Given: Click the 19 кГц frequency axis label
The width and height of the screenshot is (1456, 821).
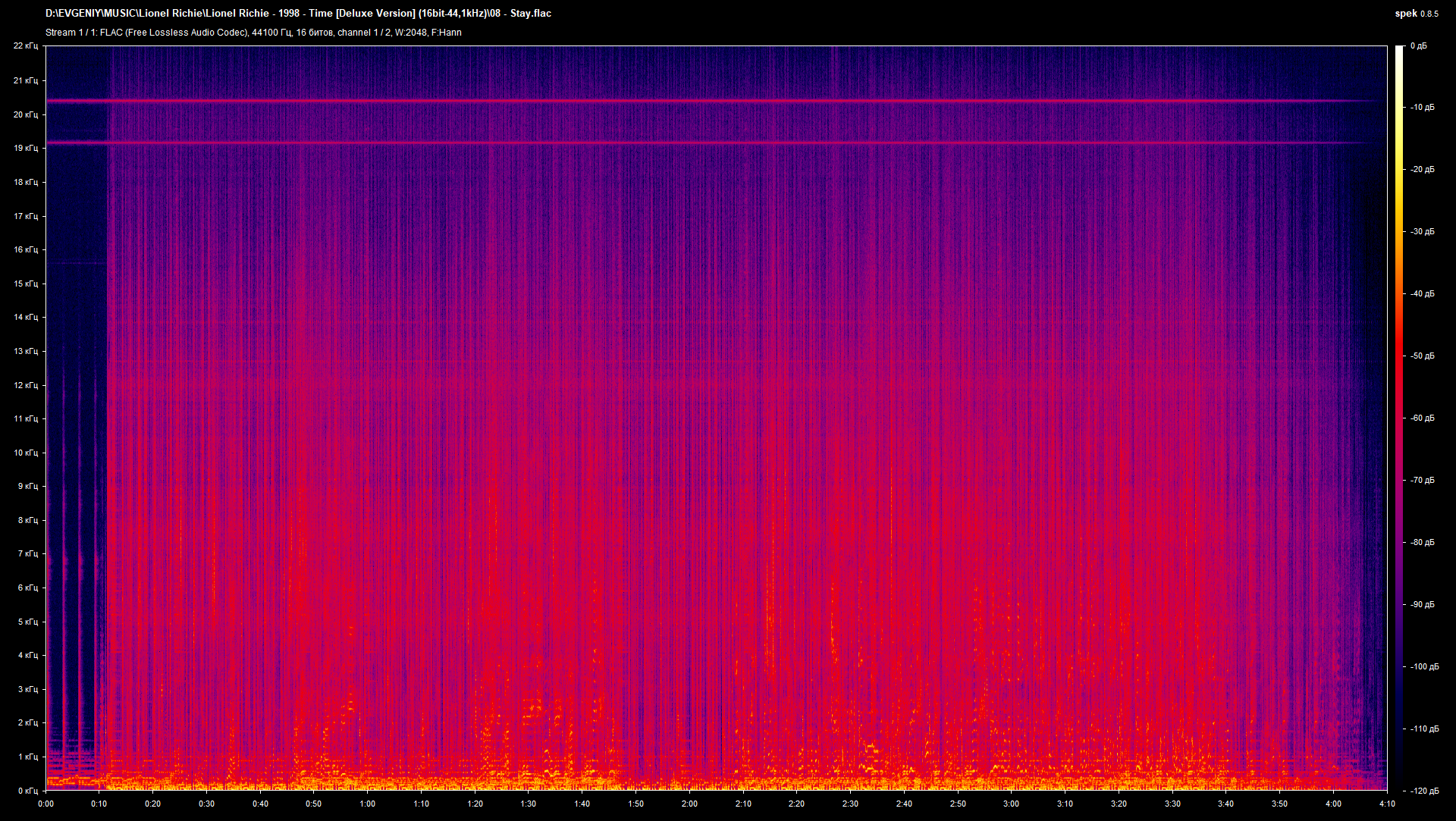Looking at the screenshot, I should click(25, 148).
